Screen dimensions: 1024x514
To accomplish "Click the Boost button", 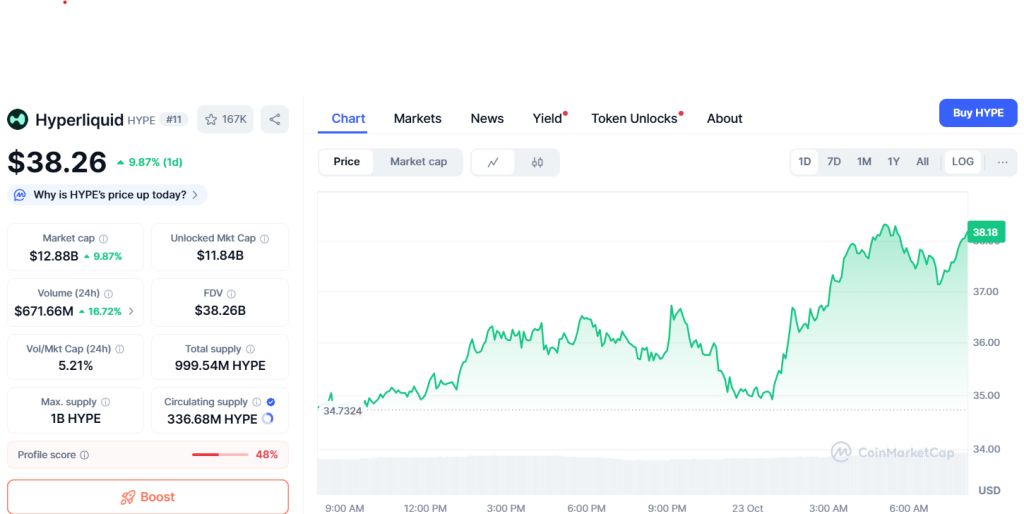I will tap(148, 497).
